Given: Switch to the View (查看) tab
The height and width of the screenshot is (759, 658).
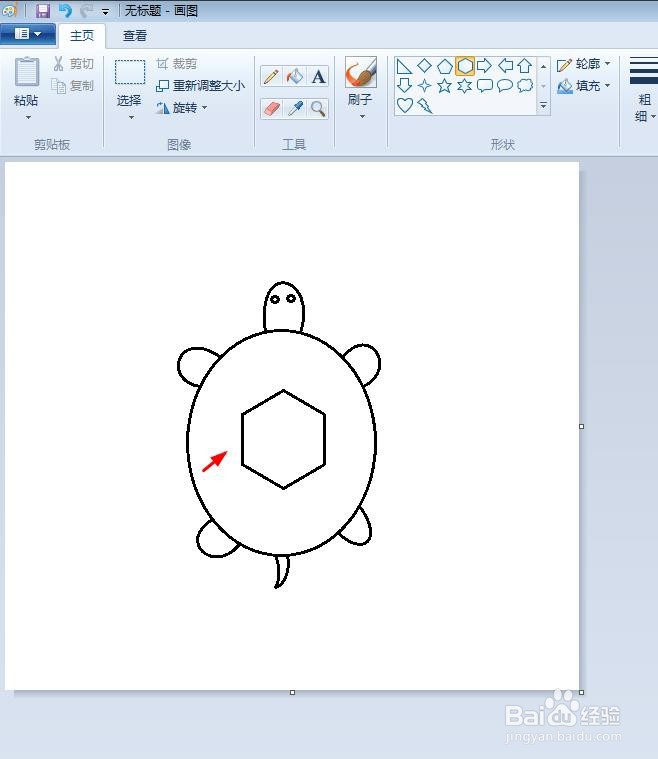Looking at the screenshot, I should tap(135, 36).
